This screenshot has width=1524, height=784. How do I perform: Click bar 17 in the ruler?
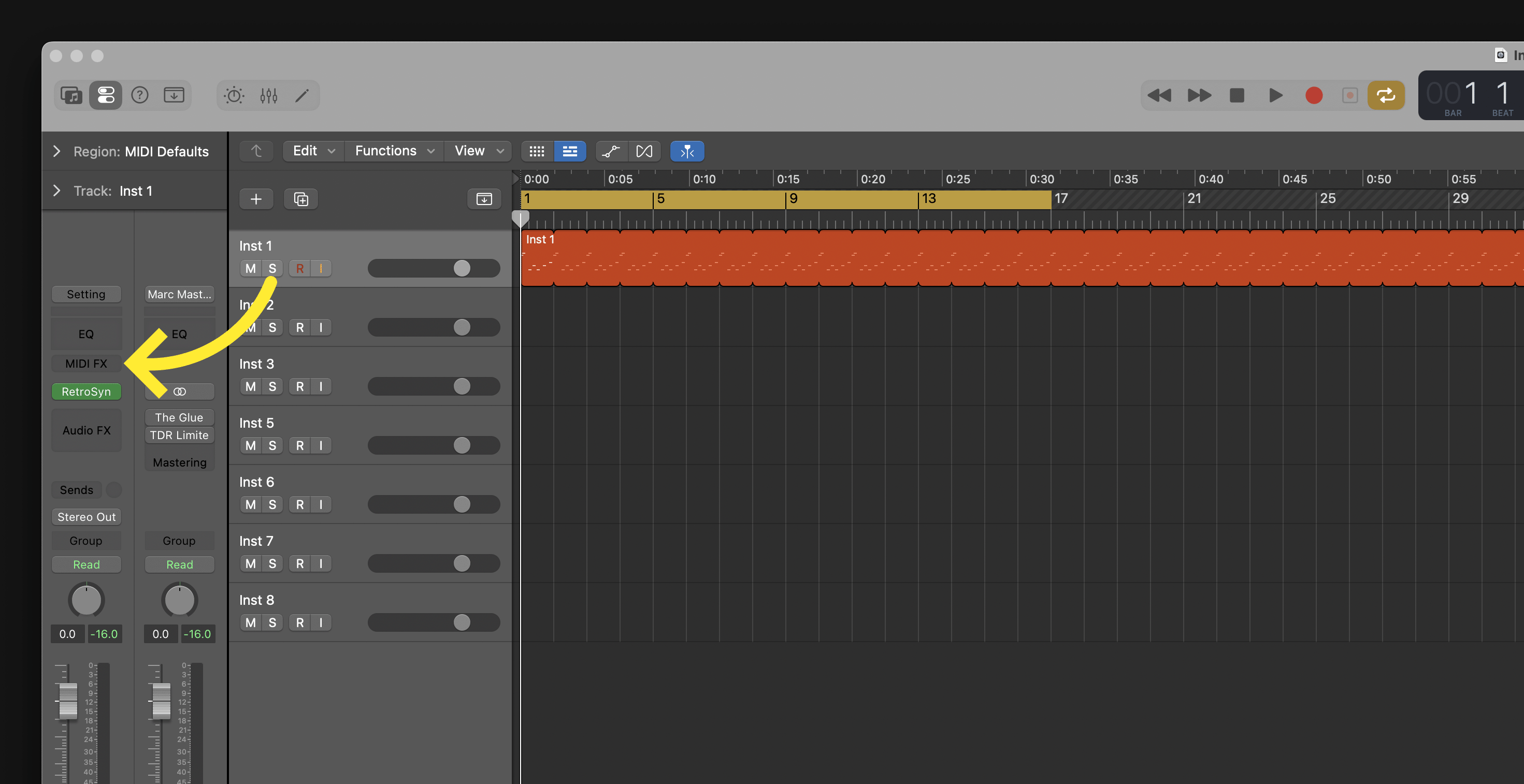click(x=1061, y=199)
